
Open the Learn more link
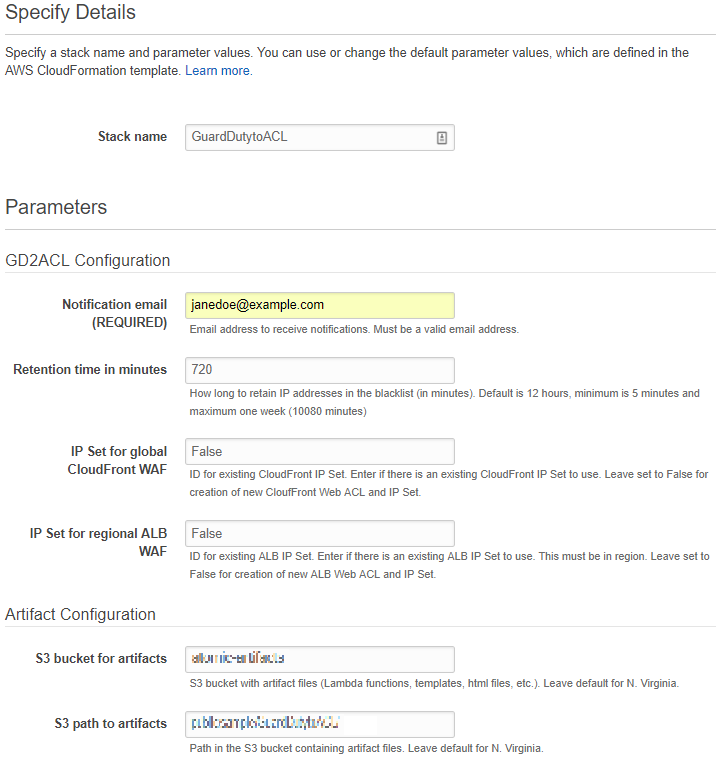point(218,71)
